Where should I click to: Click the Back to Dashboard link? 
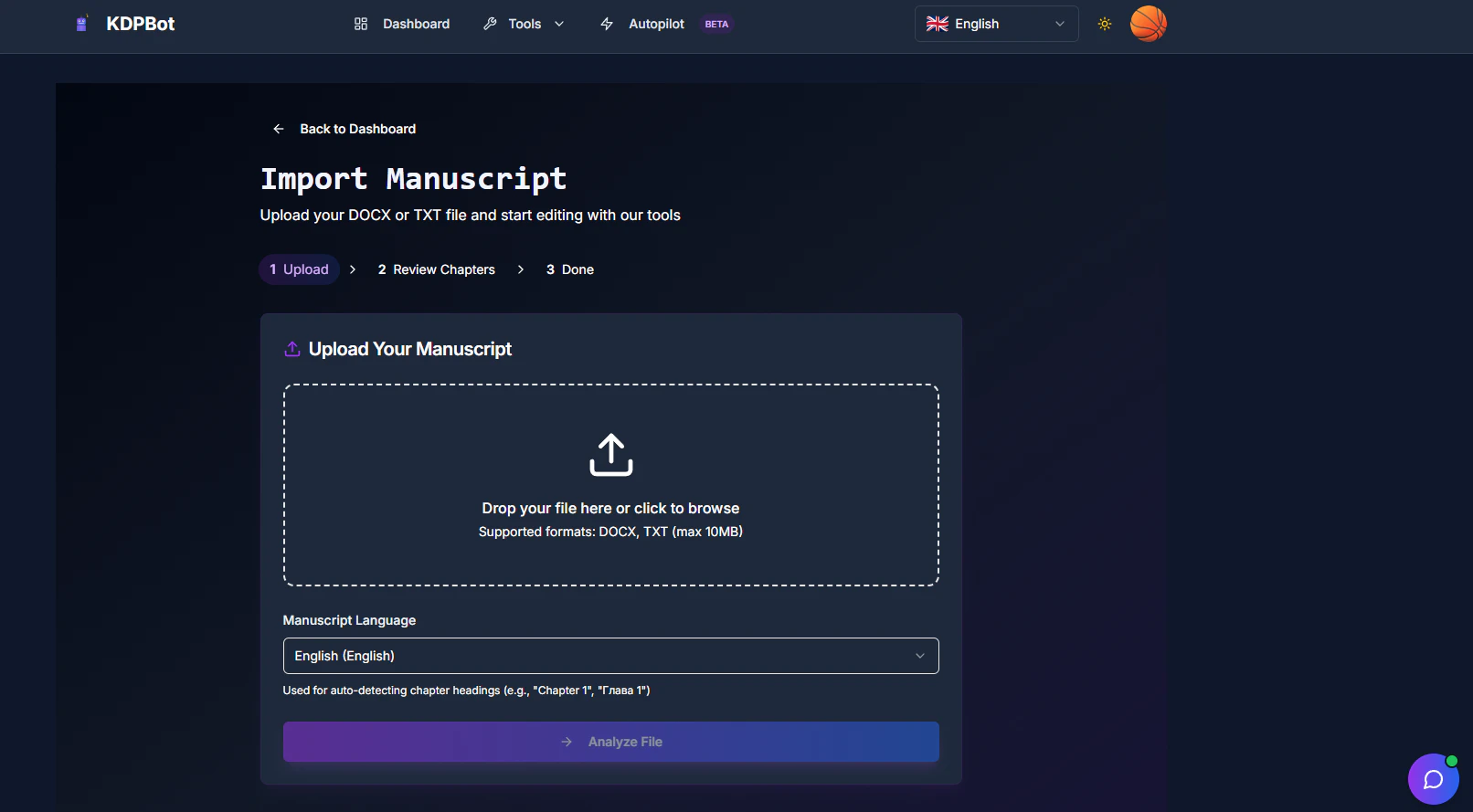tap(344, 129)
